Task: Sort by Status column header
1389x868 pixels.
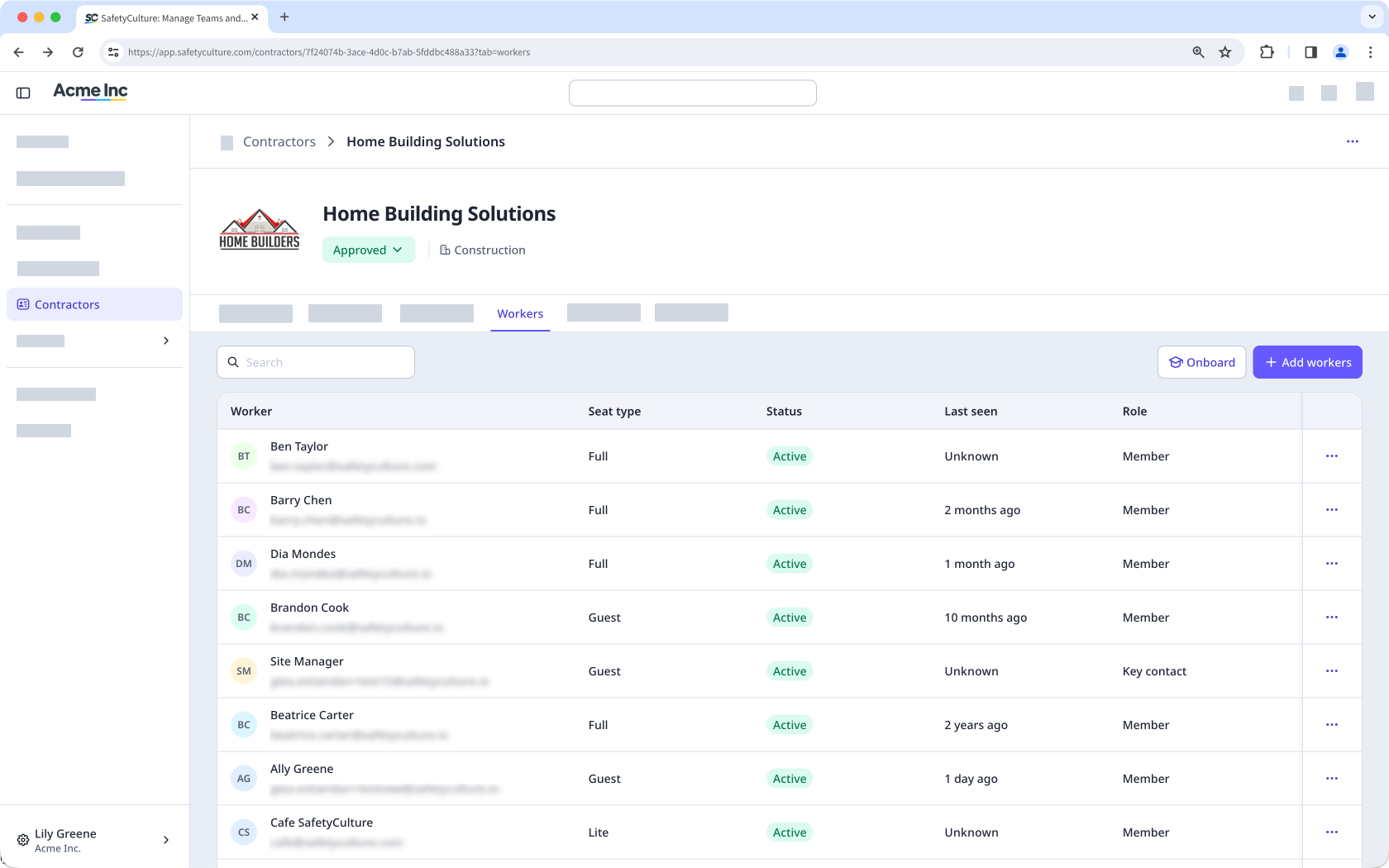Action: 784,411
